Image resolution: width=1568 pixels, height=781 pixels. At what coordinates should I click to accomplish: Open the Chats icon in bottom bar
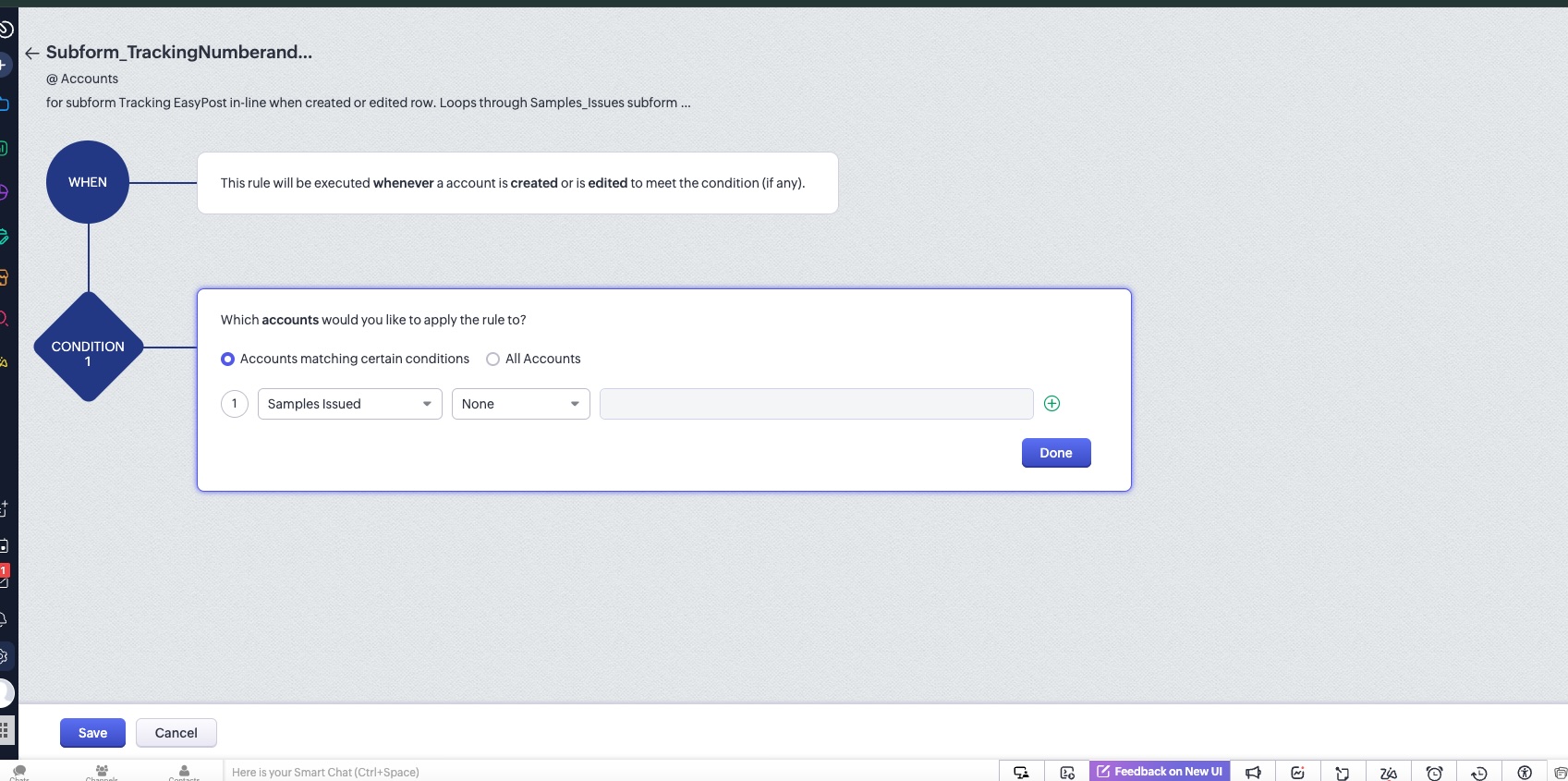[19, 772]
